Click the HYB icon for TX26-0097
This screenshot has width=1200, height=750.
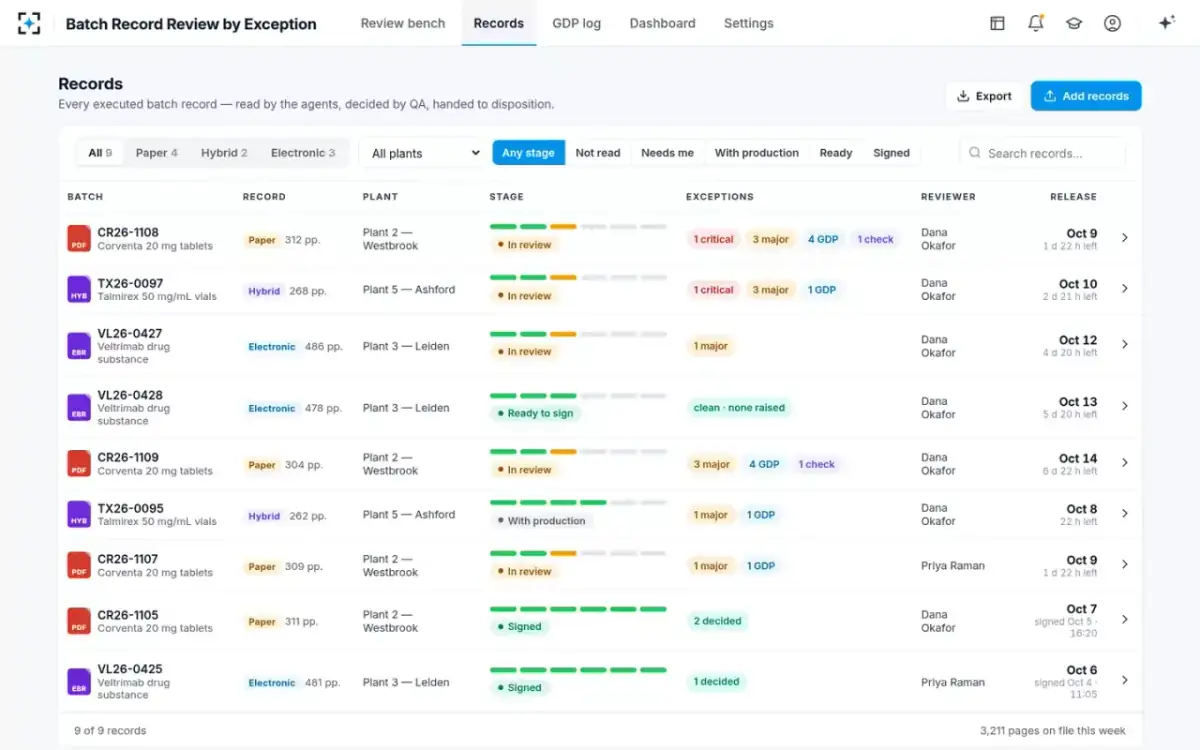[x=79, y=290]
